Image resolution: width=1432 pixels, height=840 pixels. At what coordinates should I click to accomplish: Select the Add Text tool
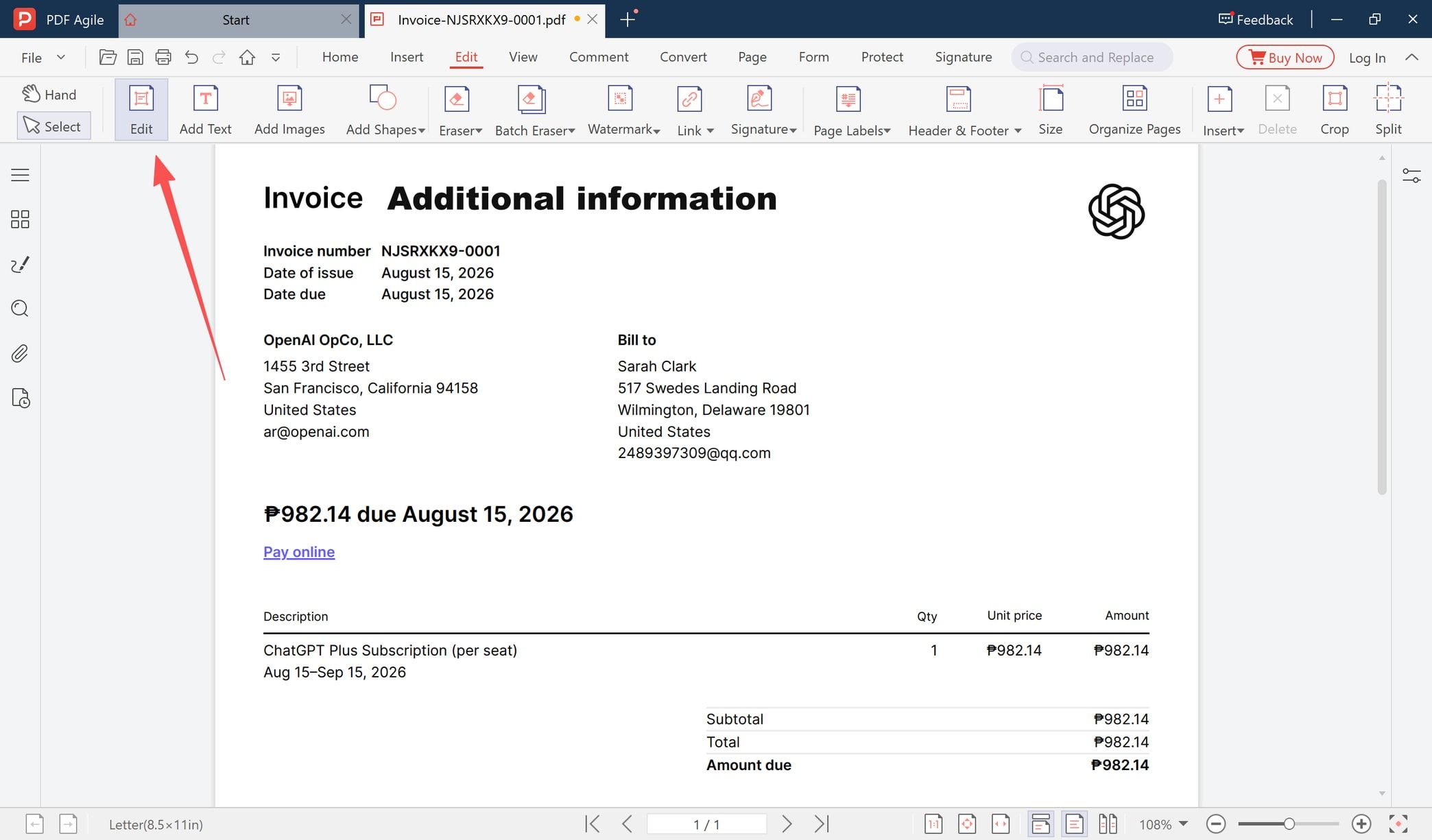(205, 110)
